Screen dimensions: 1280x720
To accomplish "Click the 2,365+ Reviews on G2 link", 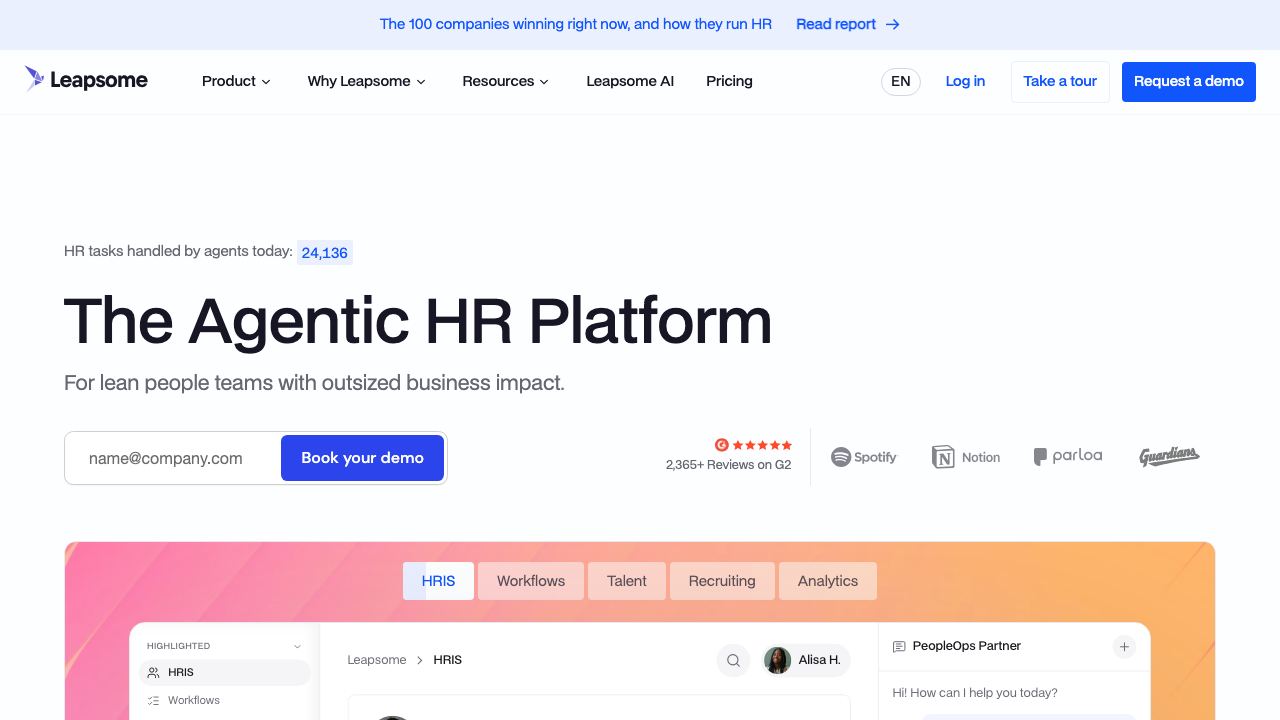I will (x=728, y=465).
